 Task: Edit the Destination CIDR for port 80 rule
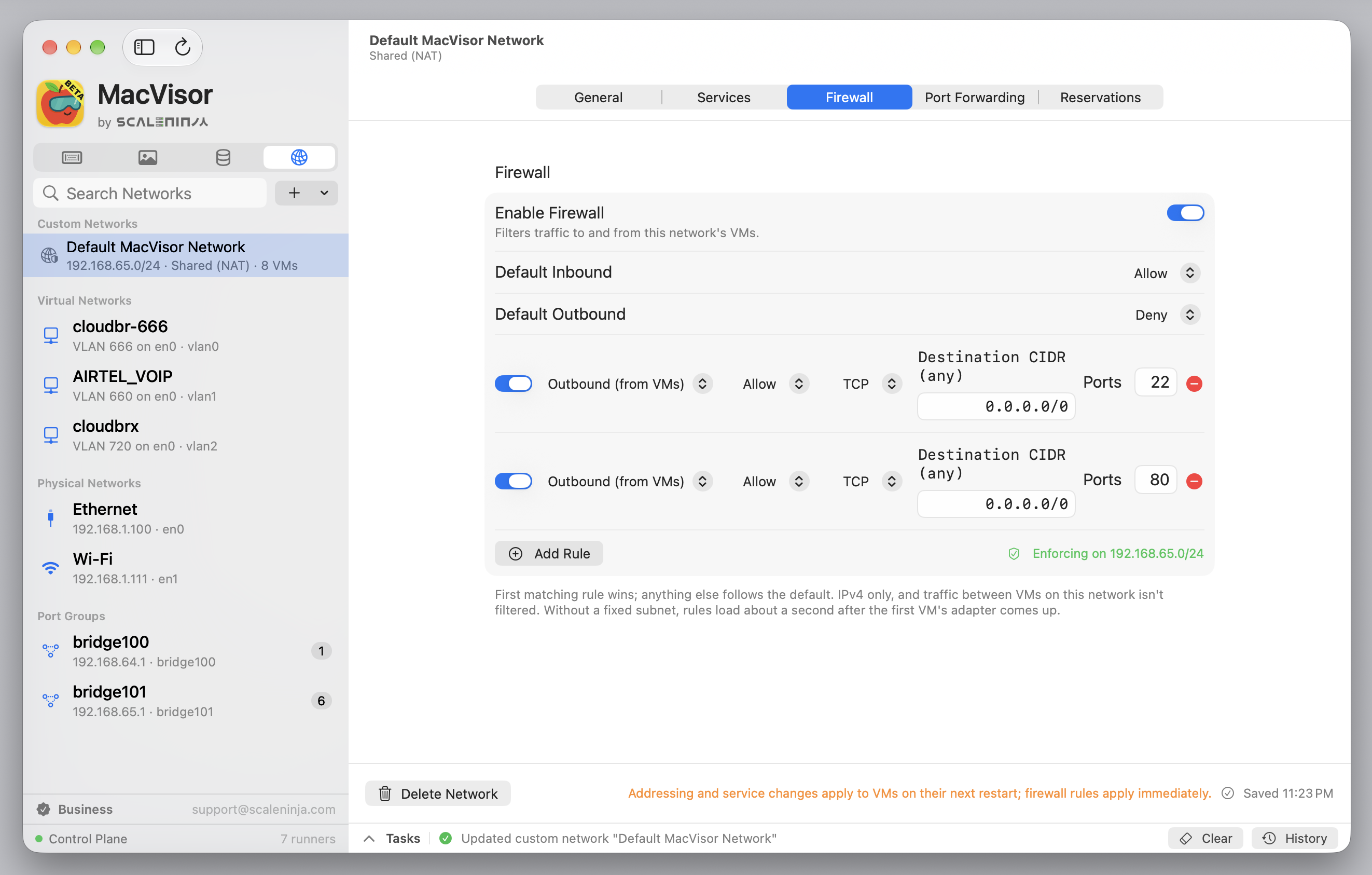[996, 504]
